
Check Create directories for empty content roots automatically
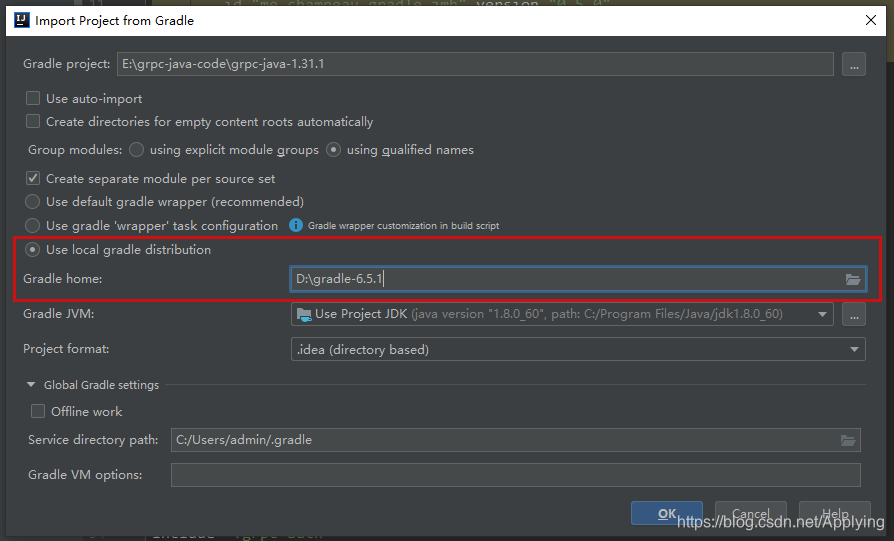(x=33, y=121)
